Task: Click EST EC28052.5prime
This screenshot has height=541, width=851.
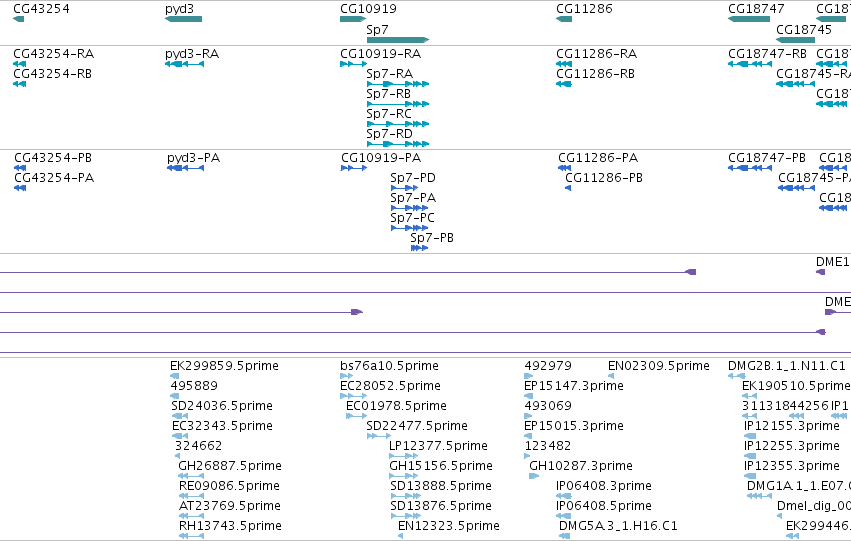Action: pos(390,386)
